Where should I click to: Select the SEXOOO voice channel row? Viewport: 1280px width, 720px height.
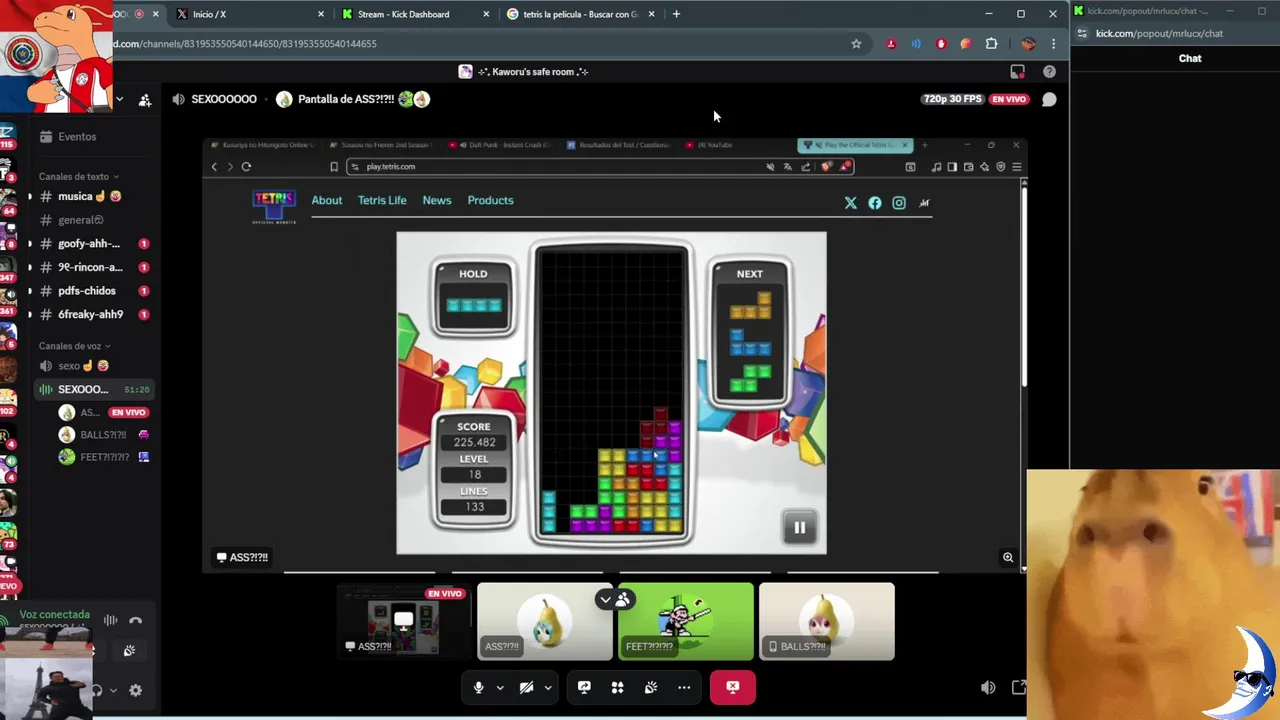point(95,389)
